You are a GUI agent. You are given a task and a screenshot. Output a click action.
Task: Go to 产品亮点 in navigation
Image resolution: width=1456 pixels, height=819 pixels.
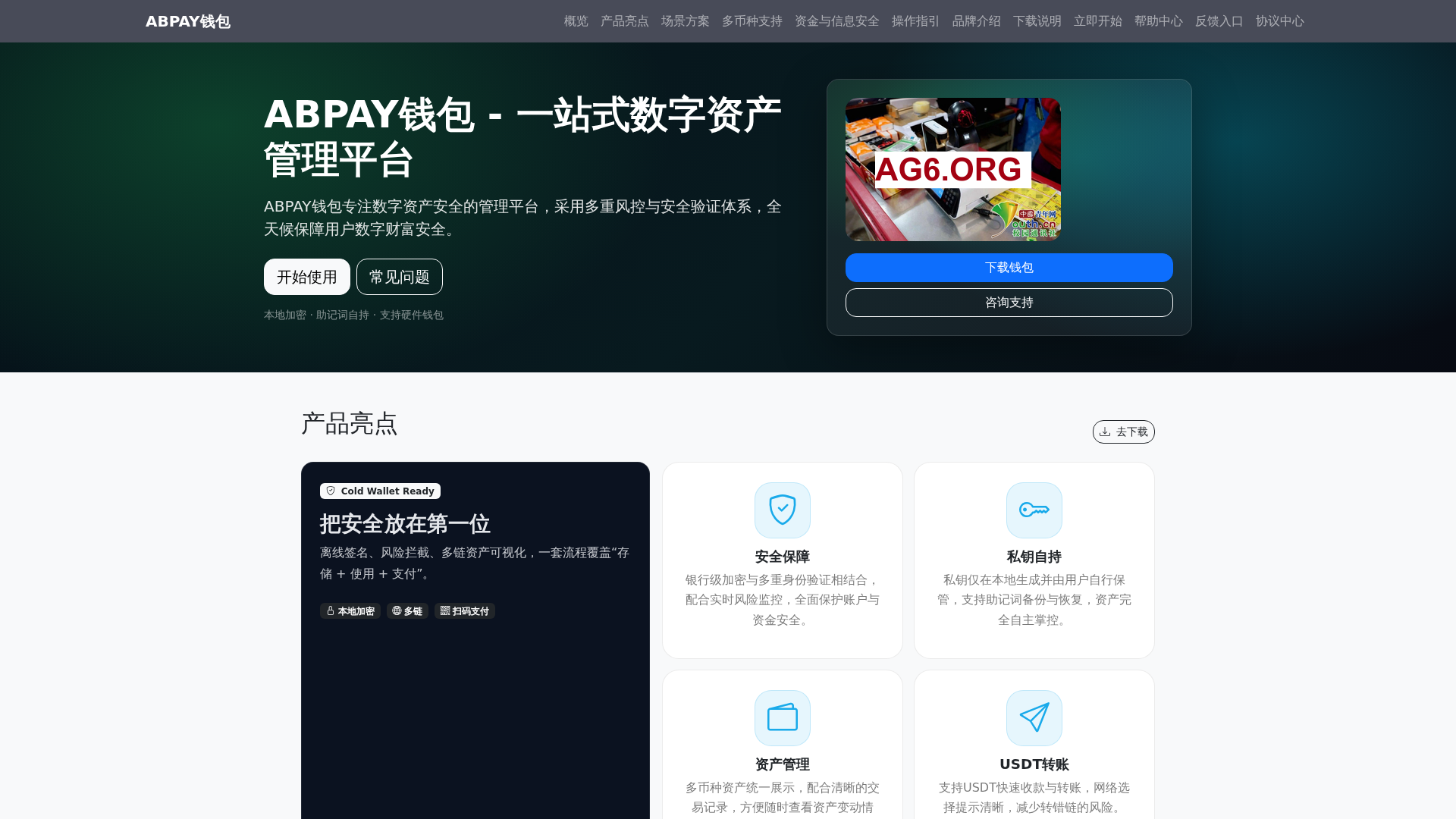click(624, 21)
